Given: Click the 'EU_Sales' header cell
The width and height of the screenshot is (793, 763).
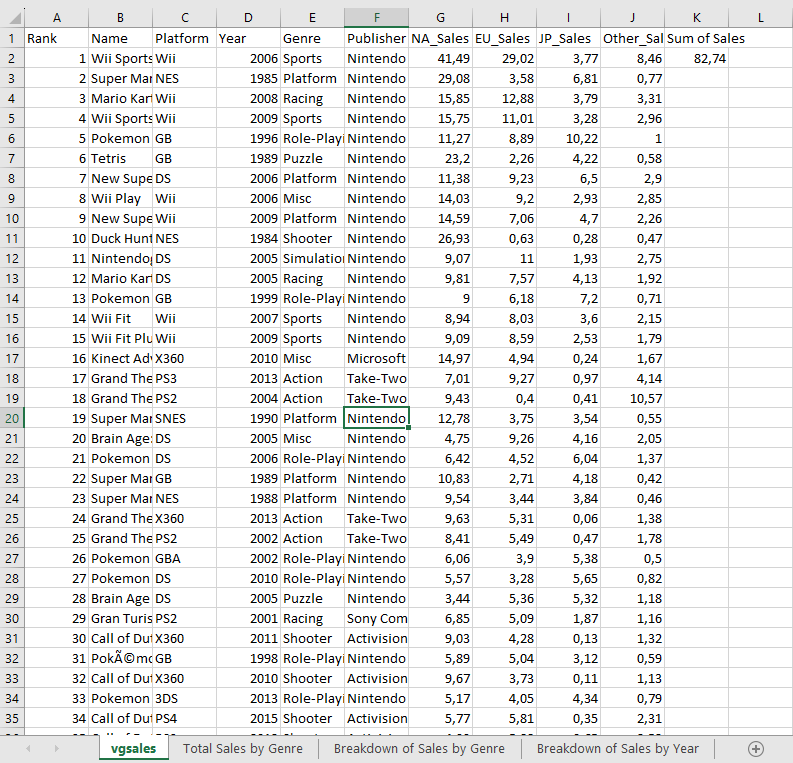Looking at the screenshot, I should tap(504, 38).
